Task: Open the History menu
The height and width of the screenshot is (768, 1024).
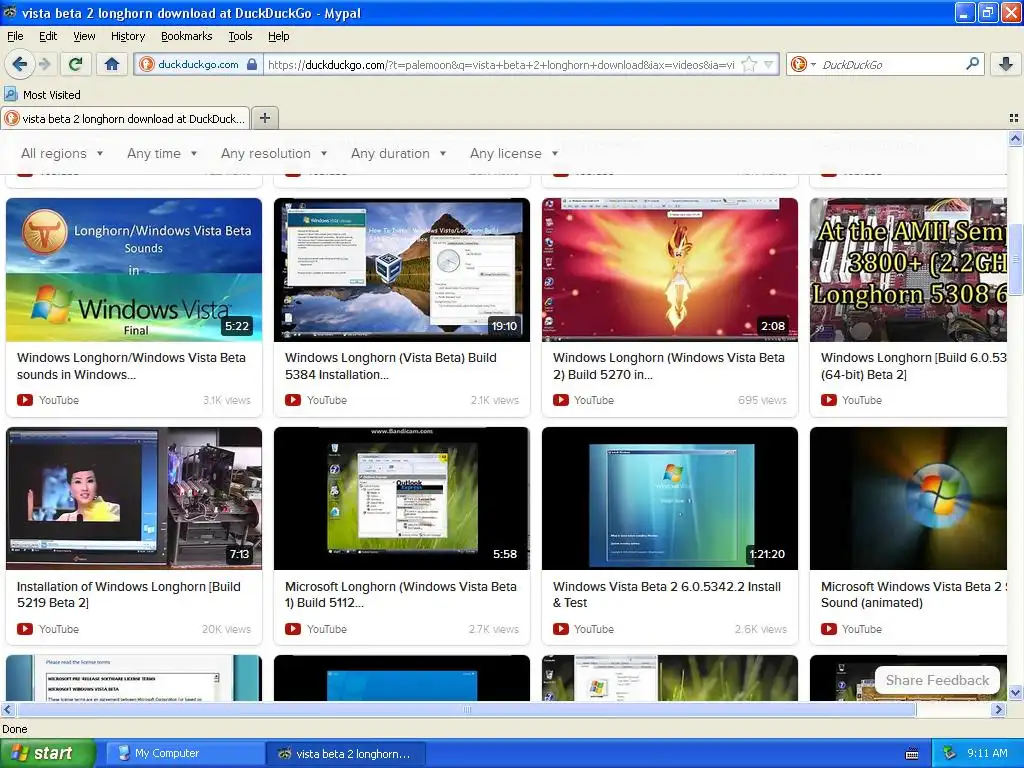Action: coord(127,36)
